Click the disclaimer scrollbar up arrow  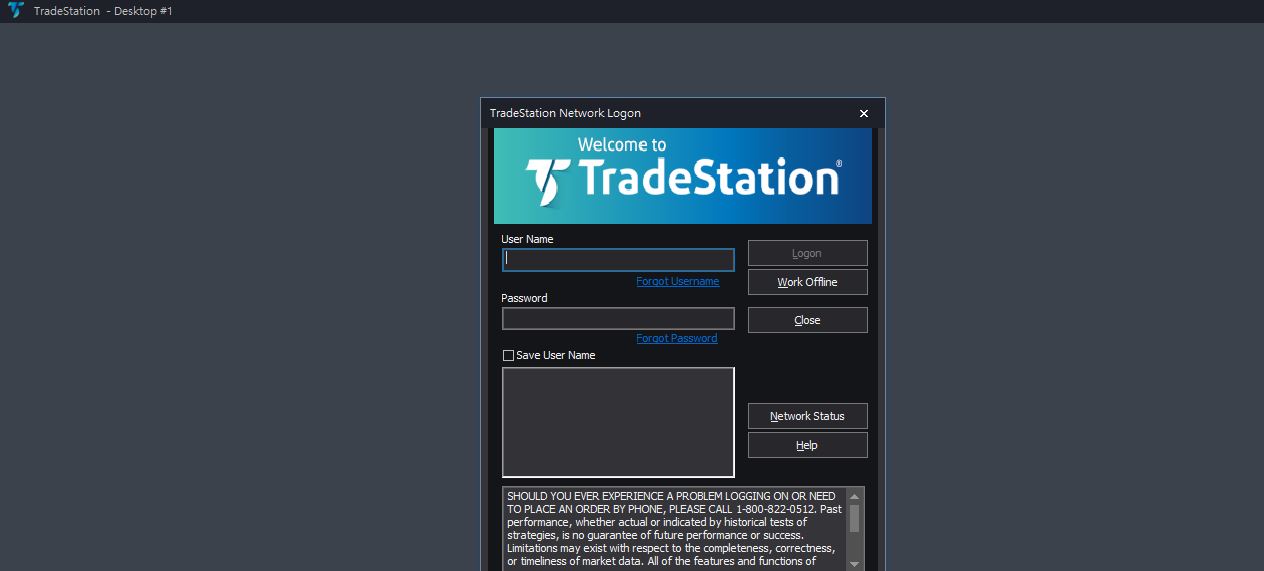click(854, 496)
